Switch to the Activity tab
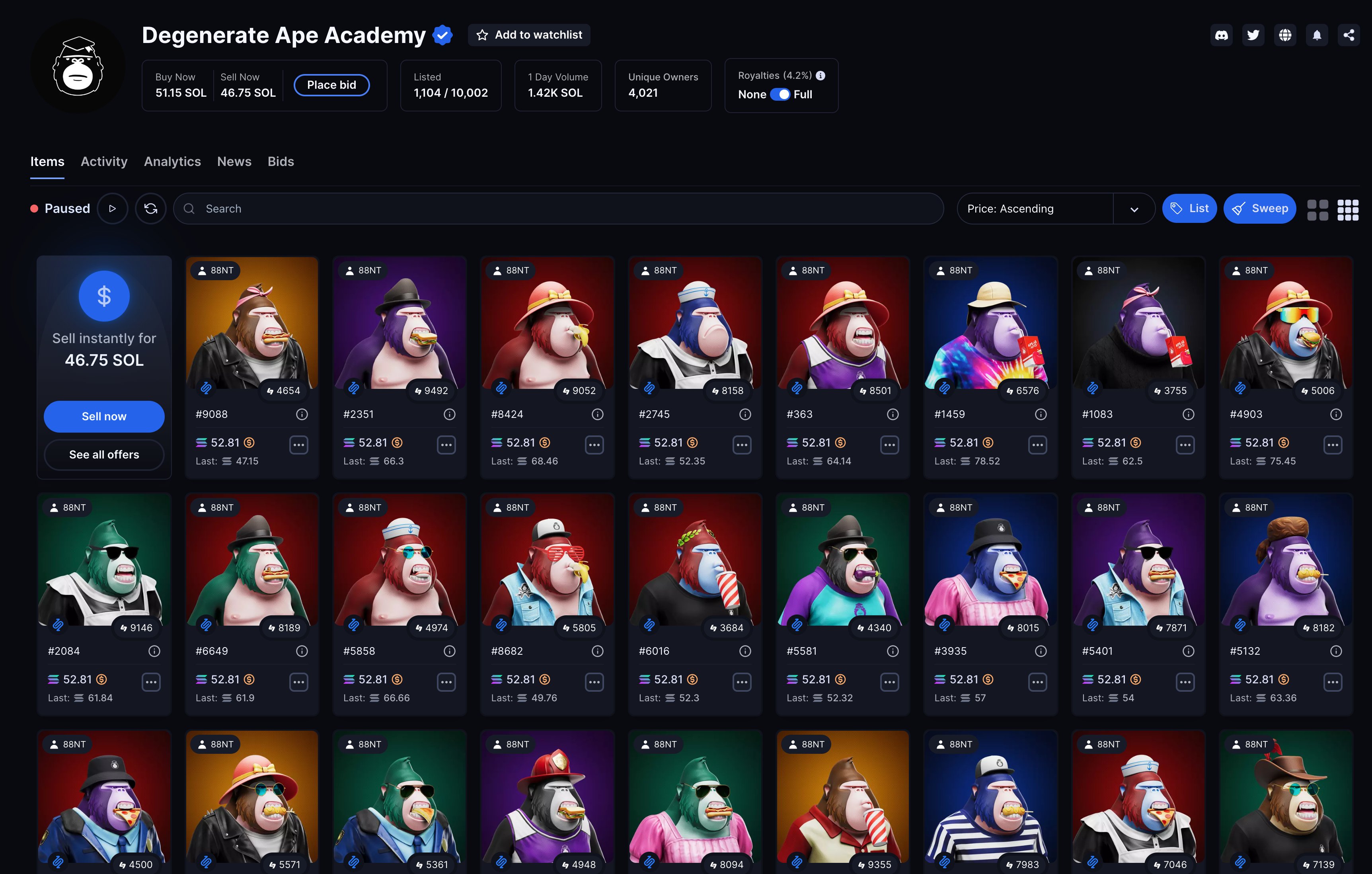The width and height of the screenshot is (1372, 874). coord(104,162)
